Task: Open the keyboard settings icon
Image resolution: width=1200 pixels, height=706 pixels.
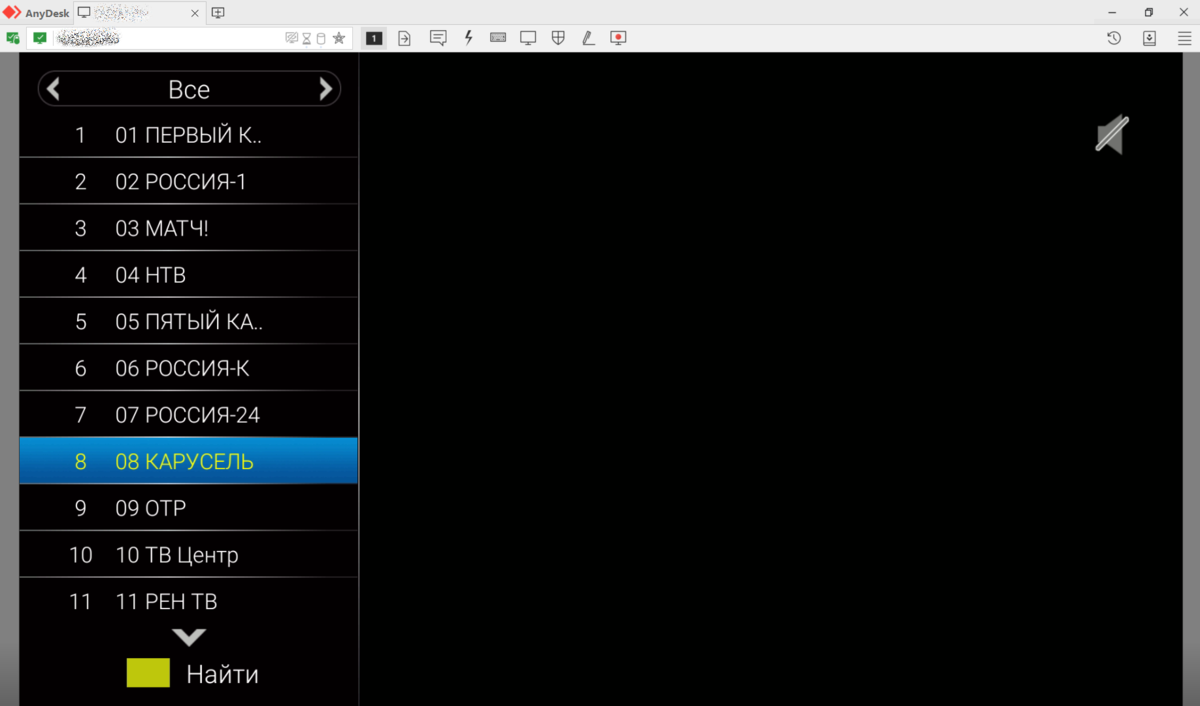Action: click(498, 38)
